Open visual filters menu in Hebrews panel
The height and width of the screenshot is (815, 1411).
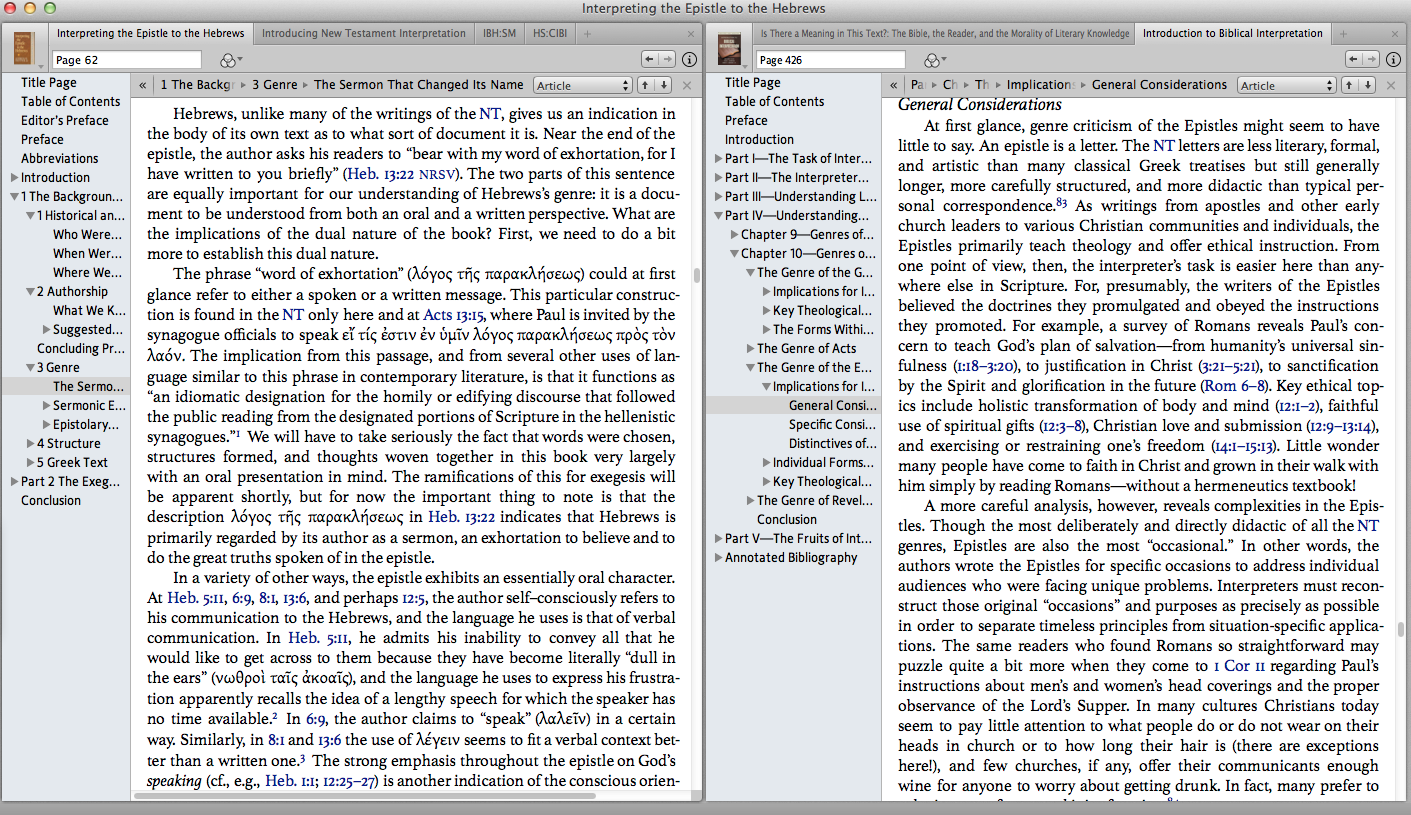click(231, 60)
